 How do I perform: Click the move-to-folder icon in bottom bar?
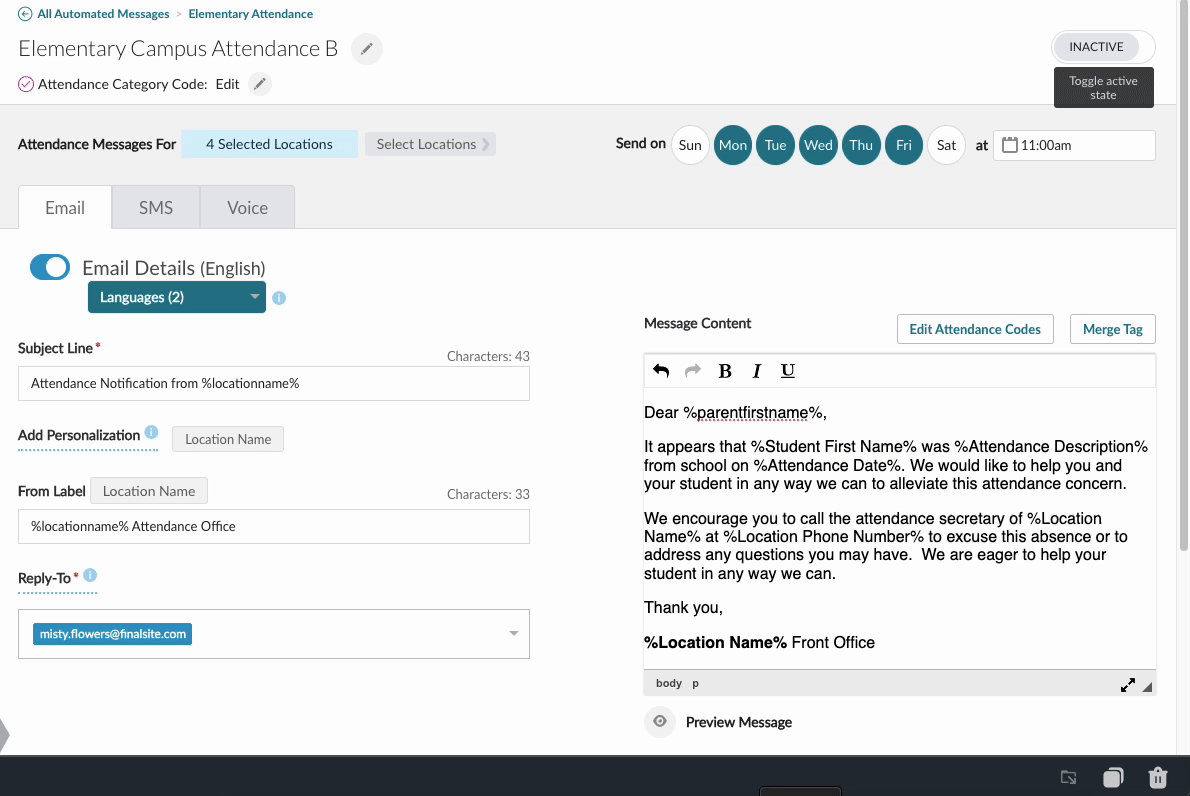(x=1069, y=777)
